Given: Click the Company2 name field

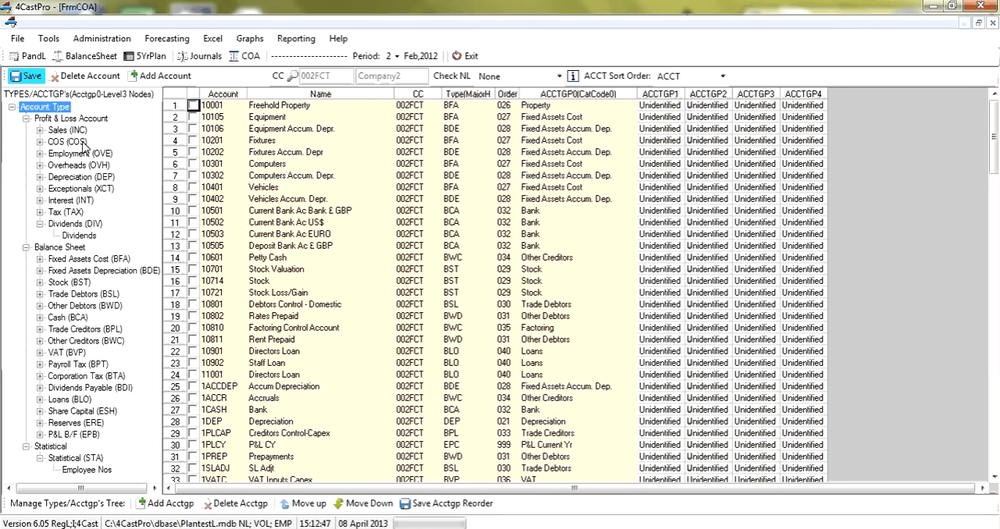Looking at the screenshot, I should [391, 76].
